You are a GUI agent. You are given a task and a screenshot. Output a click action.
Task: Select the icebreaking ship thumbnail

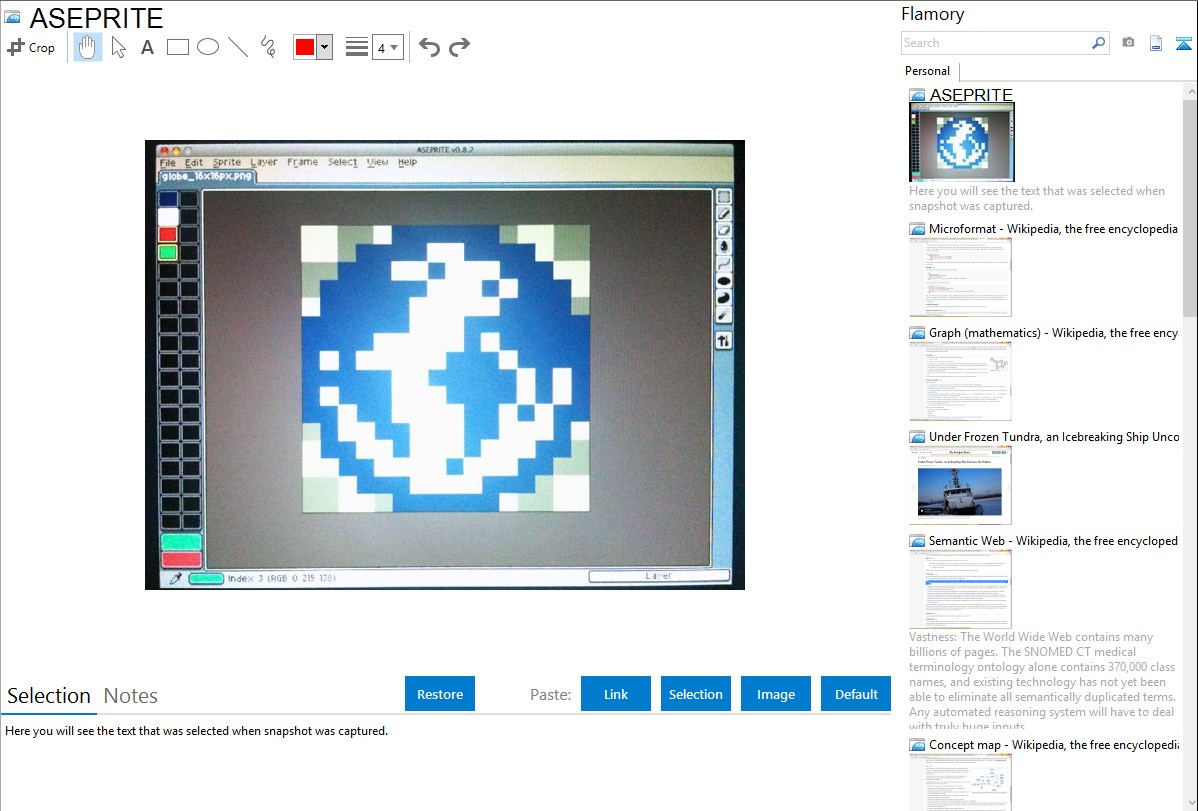pos(960,485)
